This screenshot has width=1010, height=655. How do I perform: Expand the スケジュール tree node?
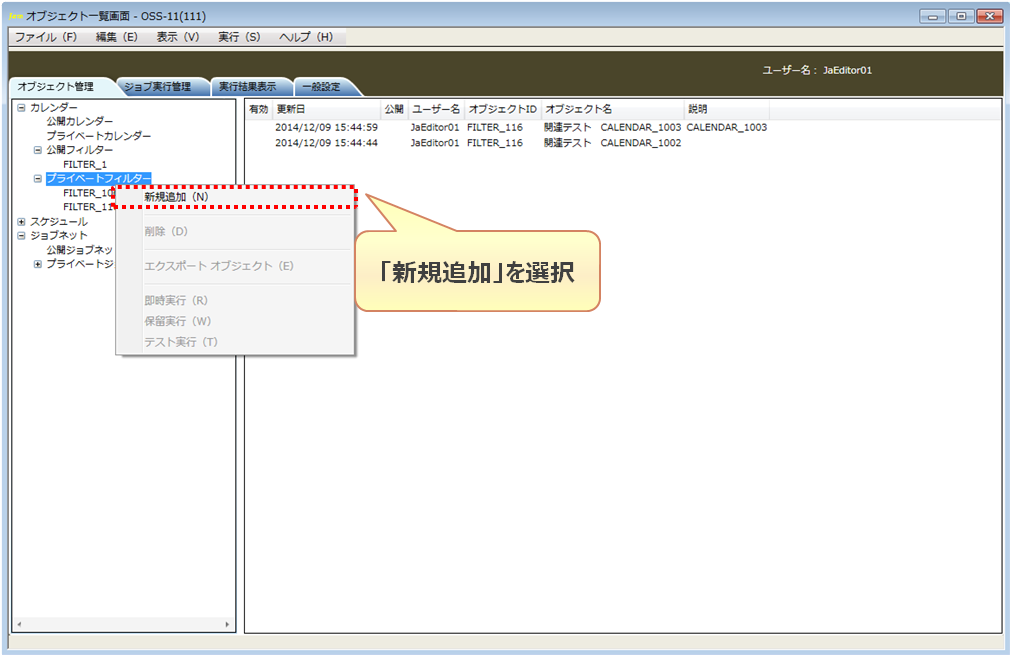[x=21, y=222]
